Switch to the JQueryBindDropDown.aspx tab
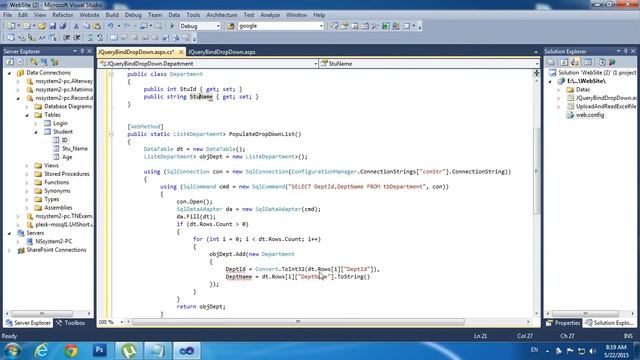 (222, 52)
